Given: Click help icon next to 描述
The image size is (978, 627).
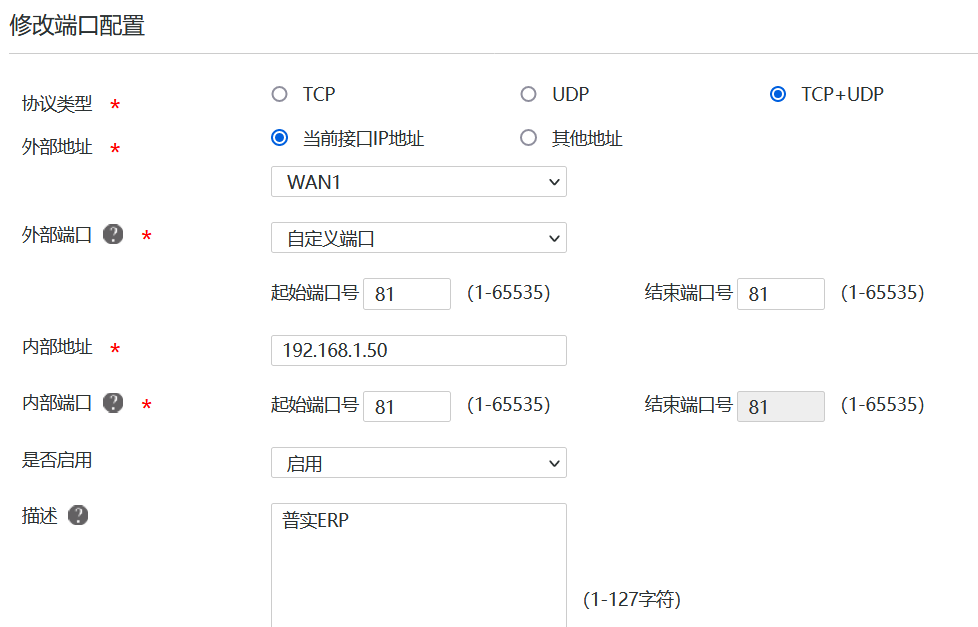Looking at the screenshot, I should 78,515.
